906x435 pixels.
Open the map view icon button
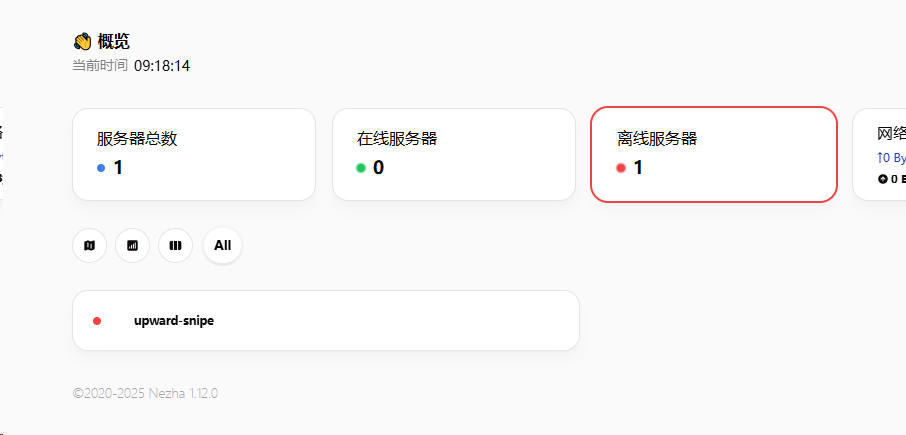[90, 246]
